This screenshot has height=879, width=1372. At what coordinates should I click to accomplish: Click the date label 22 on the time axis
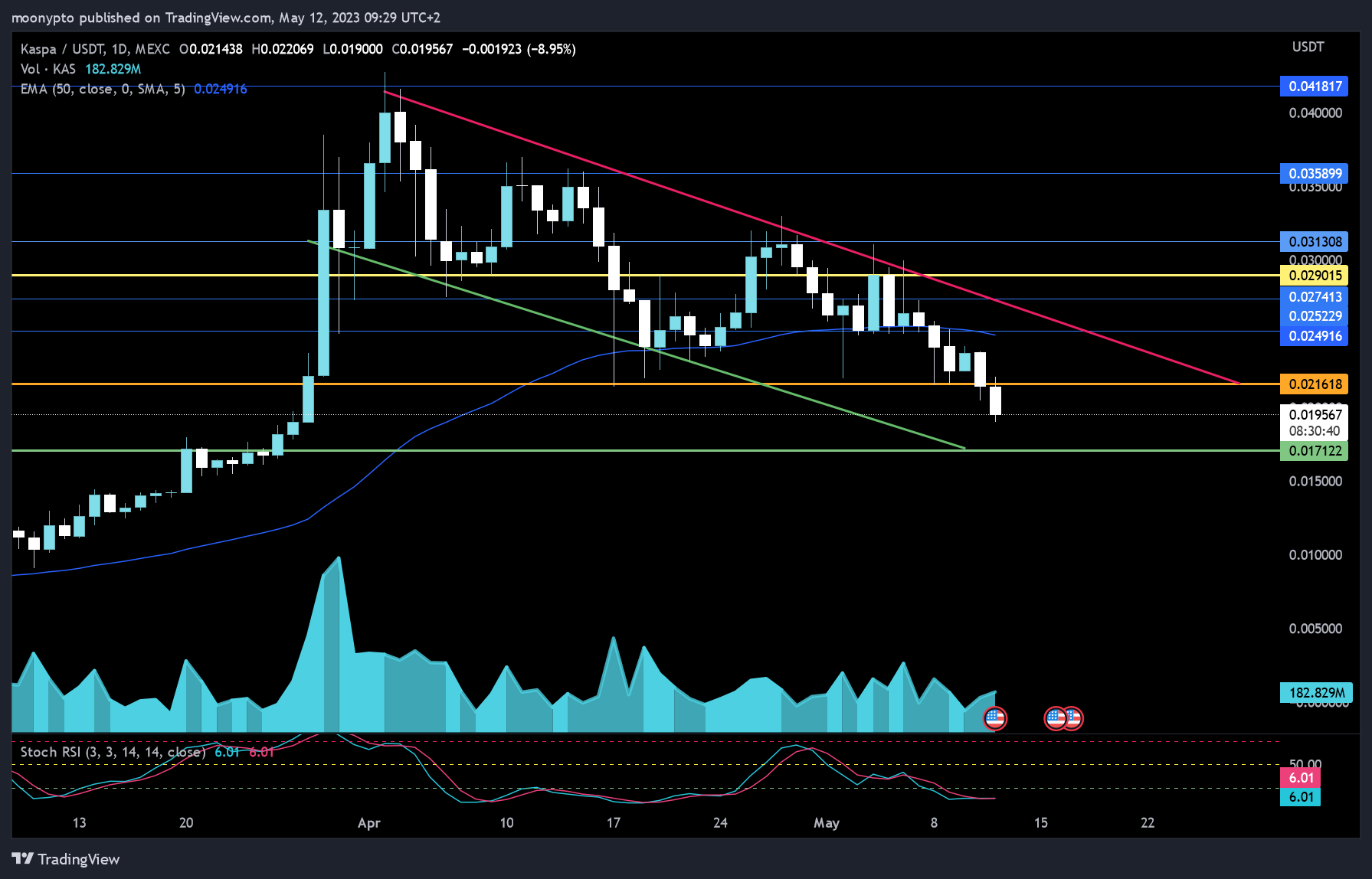(1148, 823)
